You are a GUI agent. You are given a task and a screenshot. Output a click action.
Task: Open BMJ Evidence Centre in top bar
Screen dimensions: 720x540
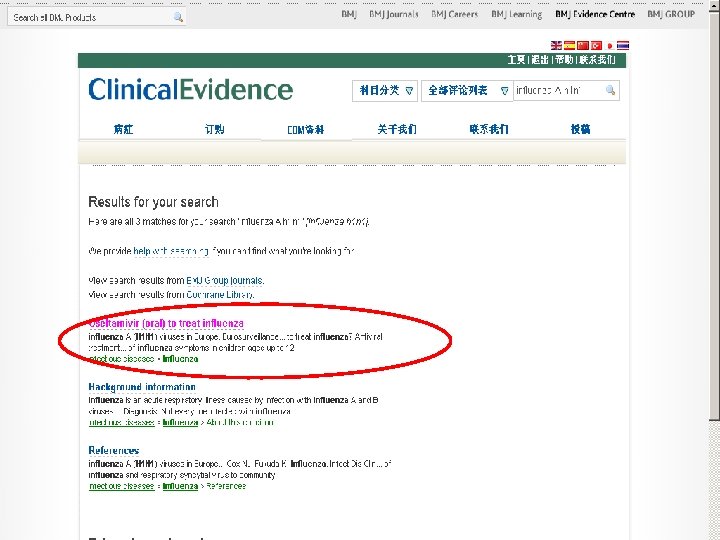pyautogui.click(x=595, y=14)
